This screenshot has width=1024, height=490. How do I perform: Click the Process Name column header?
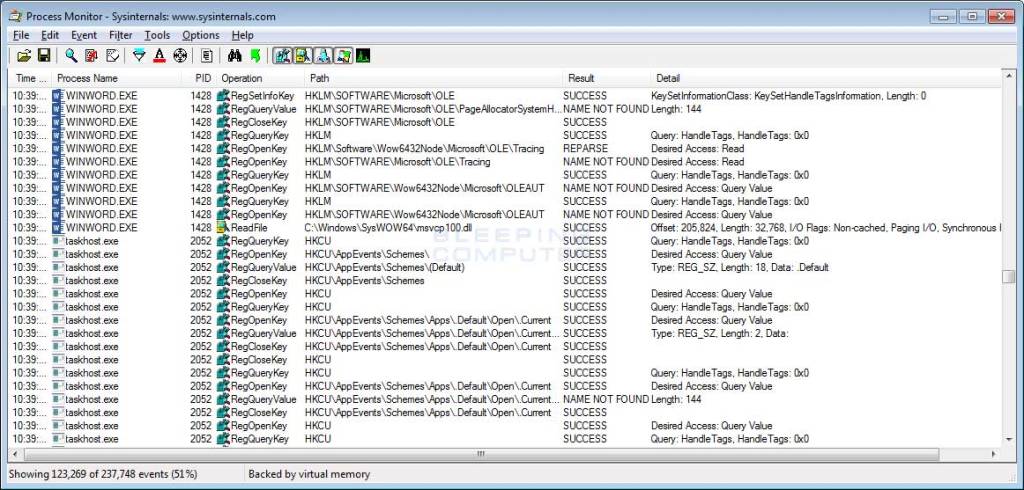click(x=87, y=78)
